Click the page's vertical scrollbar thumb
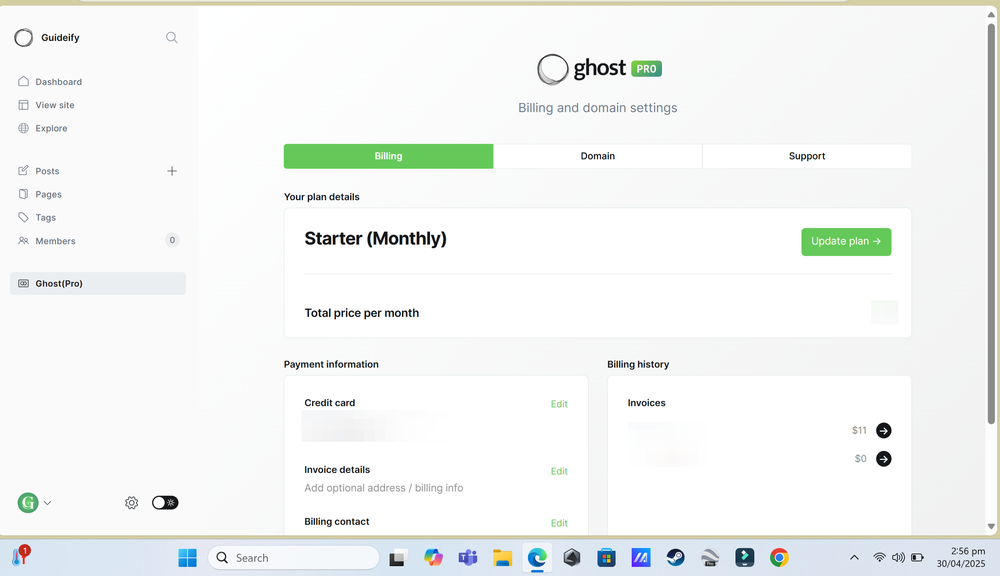This screenshot has height=576, width=1000. (991, 223)
